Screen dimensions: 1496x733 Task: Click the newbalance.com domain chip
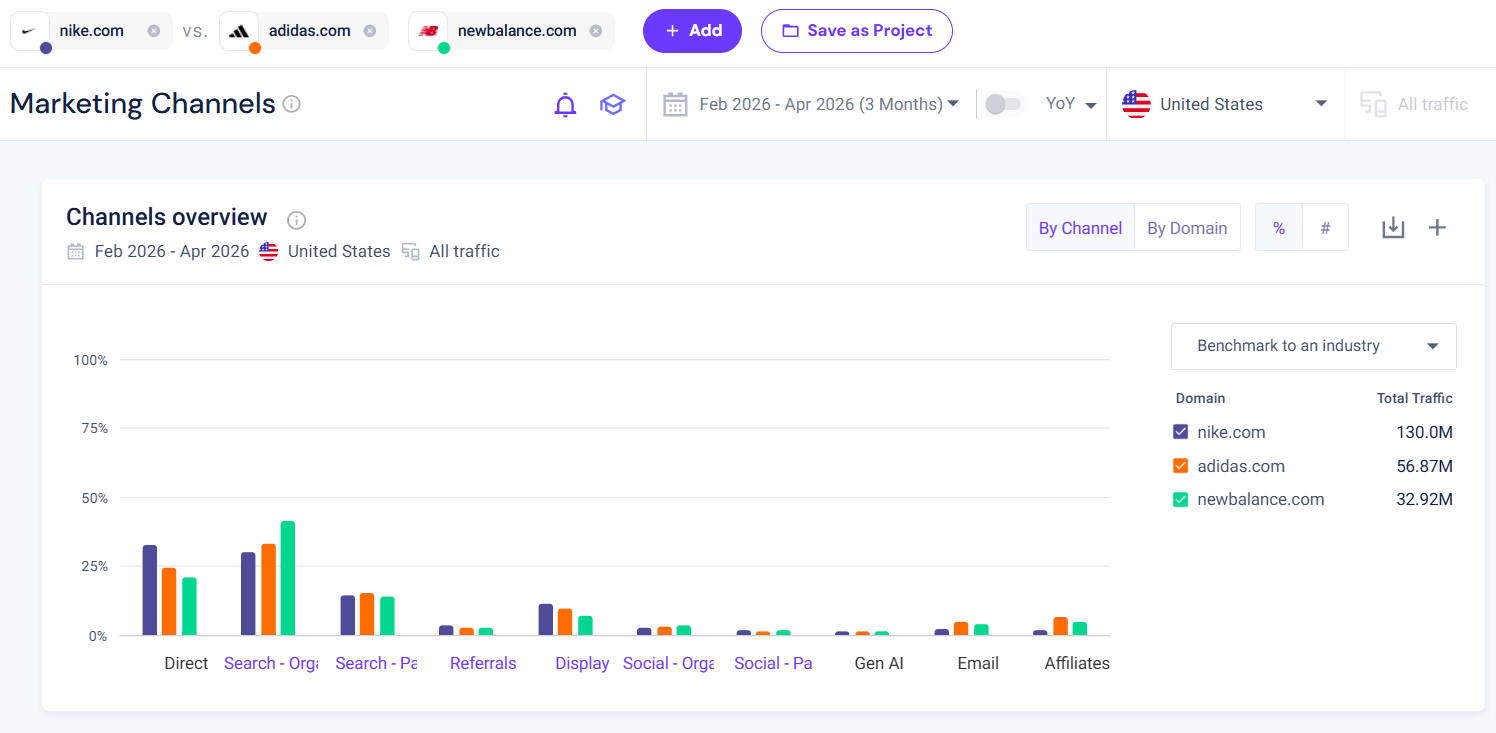pyautogui.click(x=512, y=31)
